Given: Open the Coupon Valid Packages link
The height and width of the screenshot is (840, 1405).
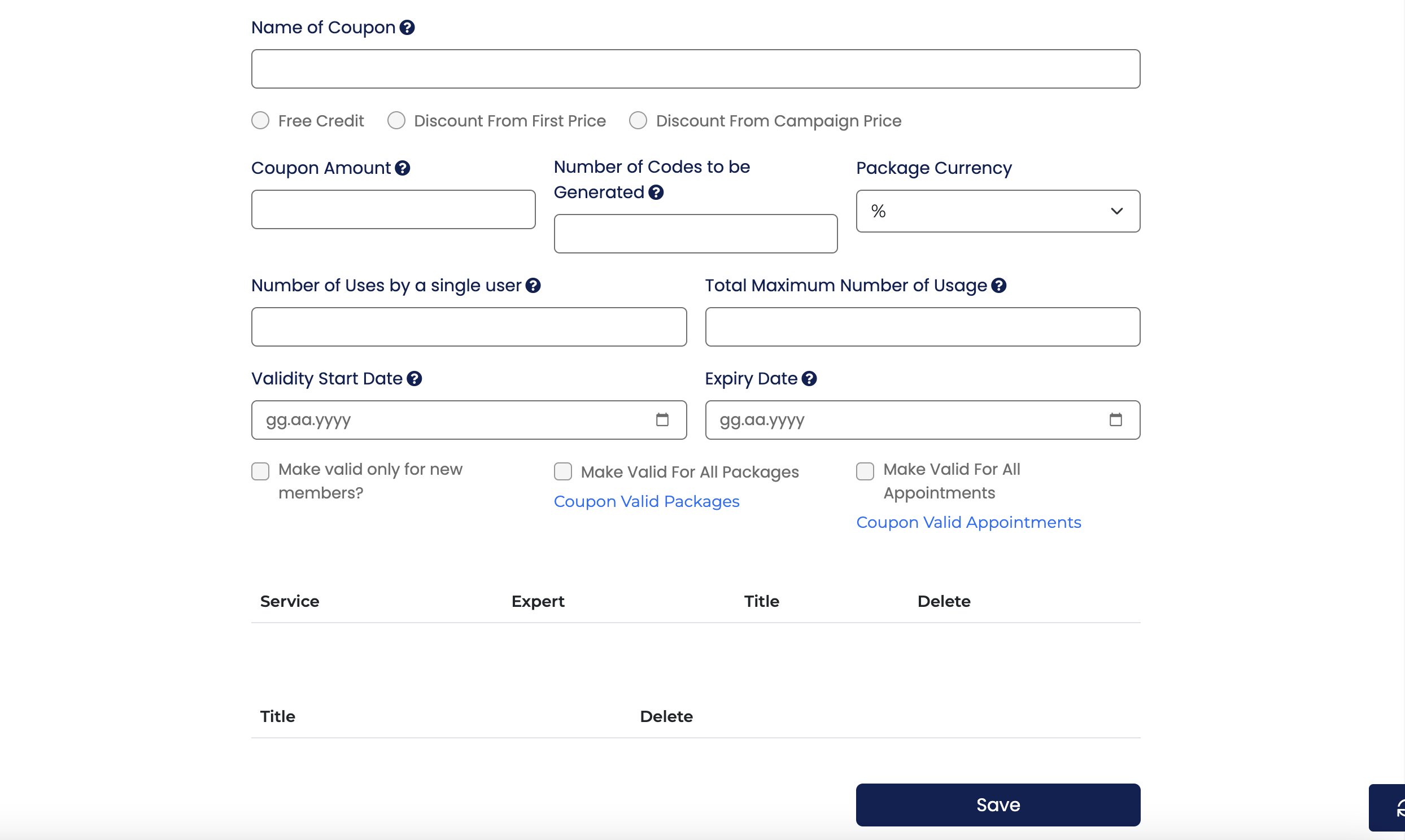Looking at the screenshot, I should click(647, 501).
